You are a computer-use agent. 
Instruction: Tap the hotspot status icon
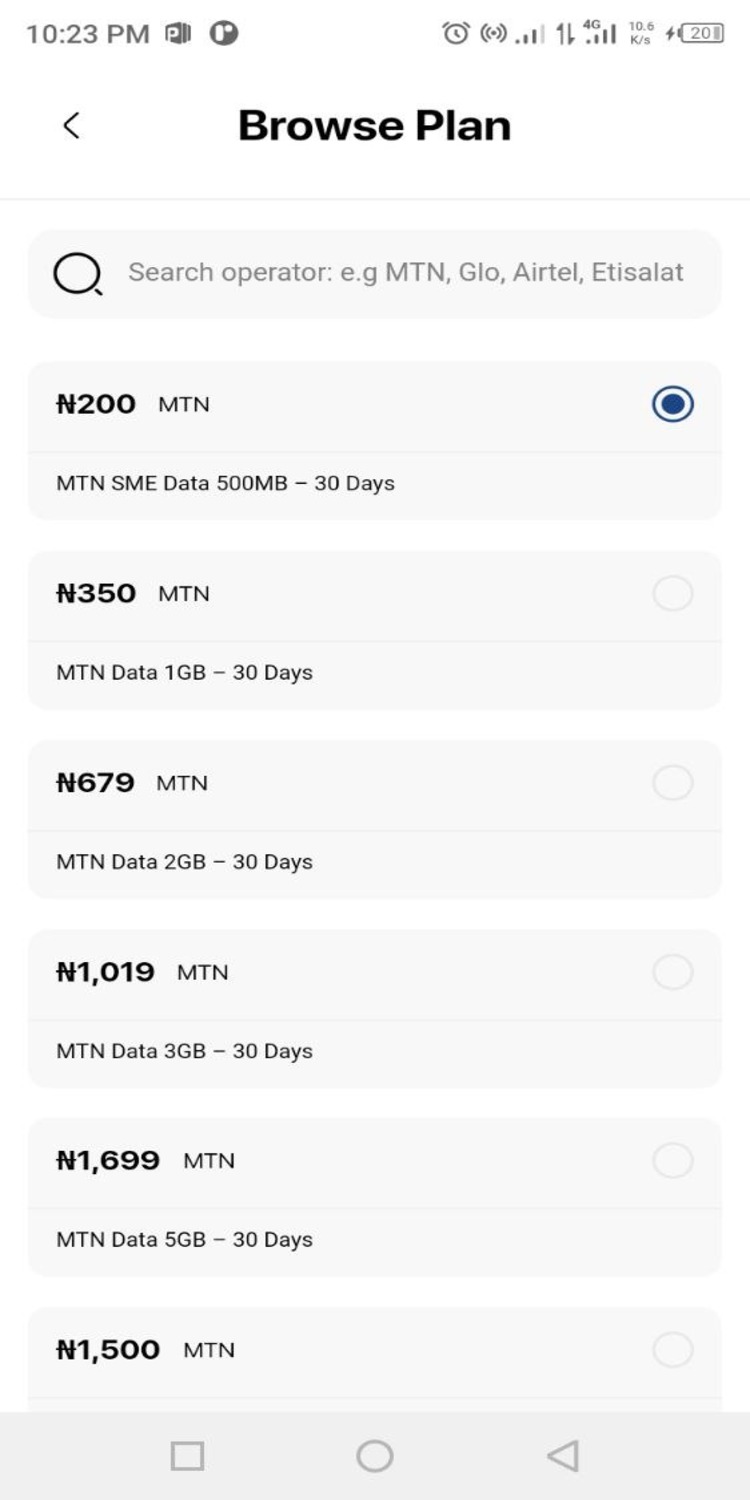pyautogui.click(x=494, y=33)
